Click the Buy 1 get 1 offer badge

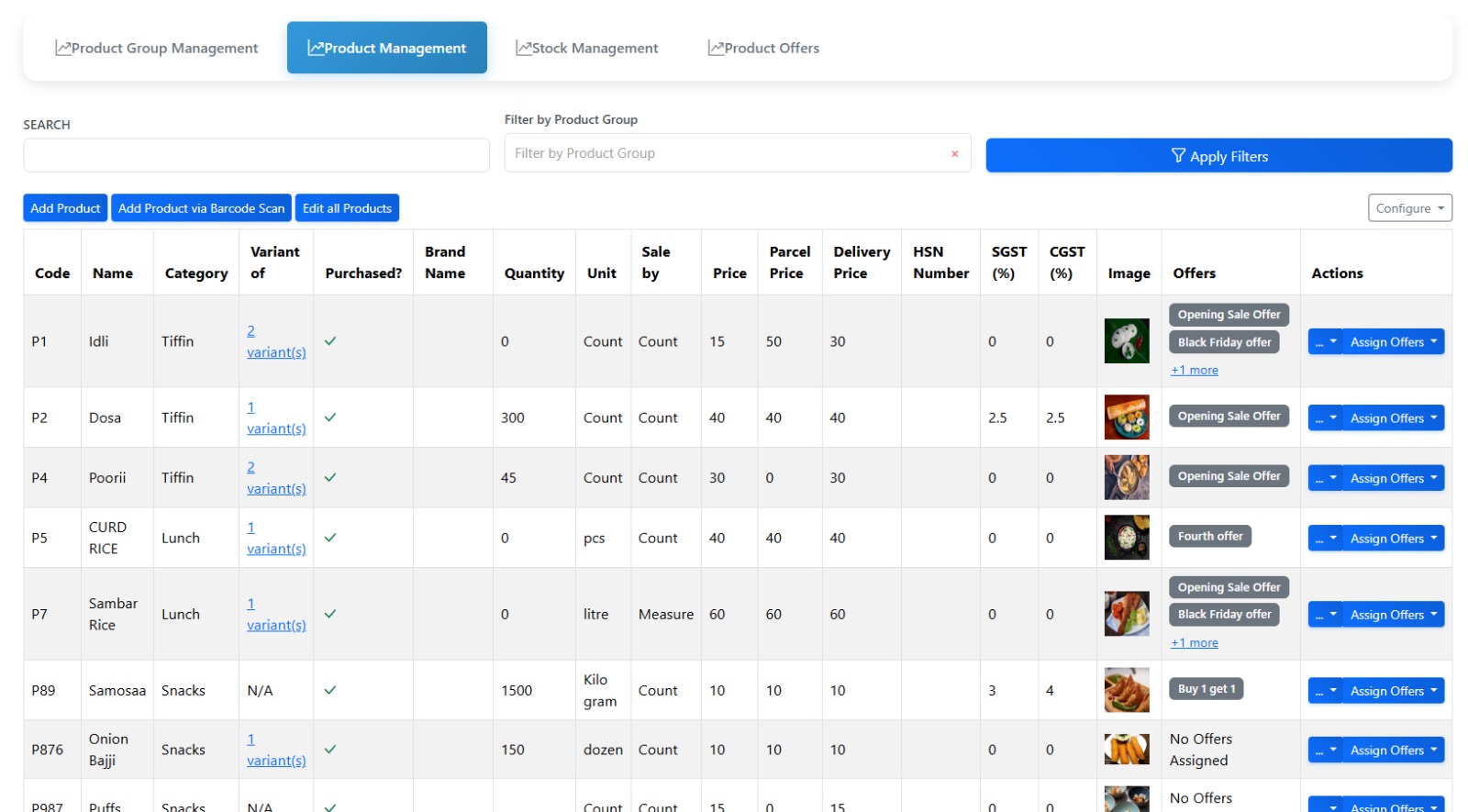[1206, 689]
